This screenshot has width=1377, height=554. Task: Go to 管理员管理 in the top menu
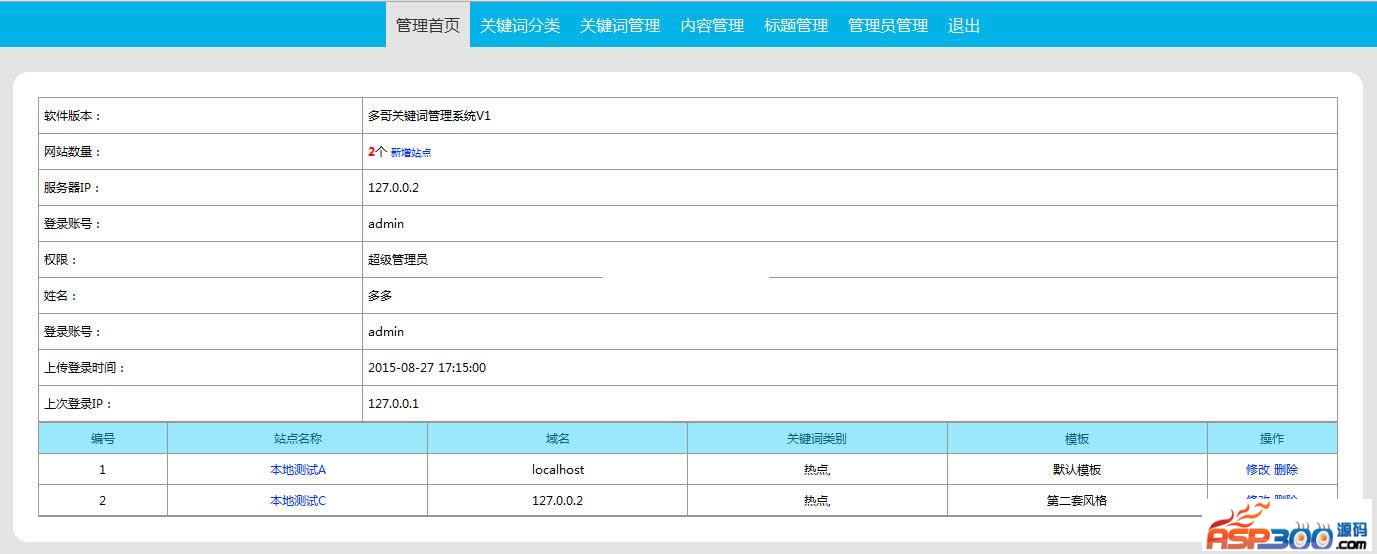click(x=888, y=25)
